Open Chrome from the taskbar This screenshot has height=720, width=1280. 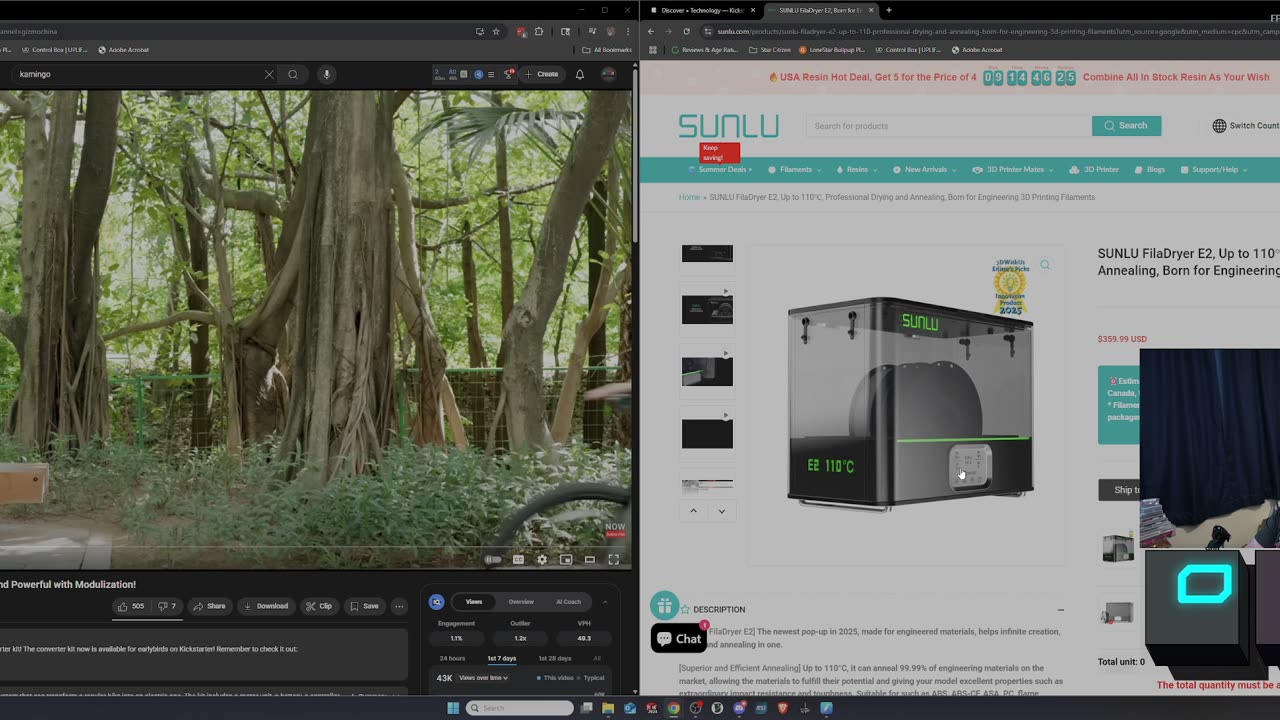tap(673, 708)
